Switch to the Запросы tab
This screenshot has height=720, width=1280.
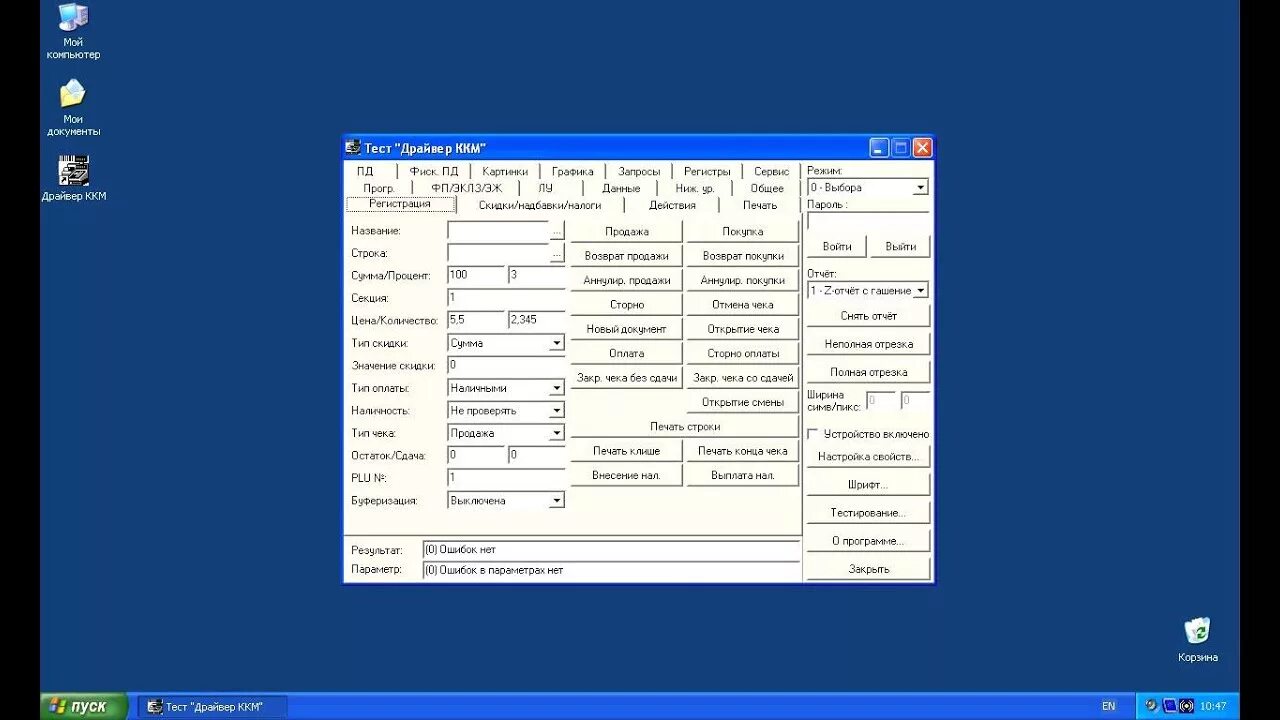pos(639,171)
